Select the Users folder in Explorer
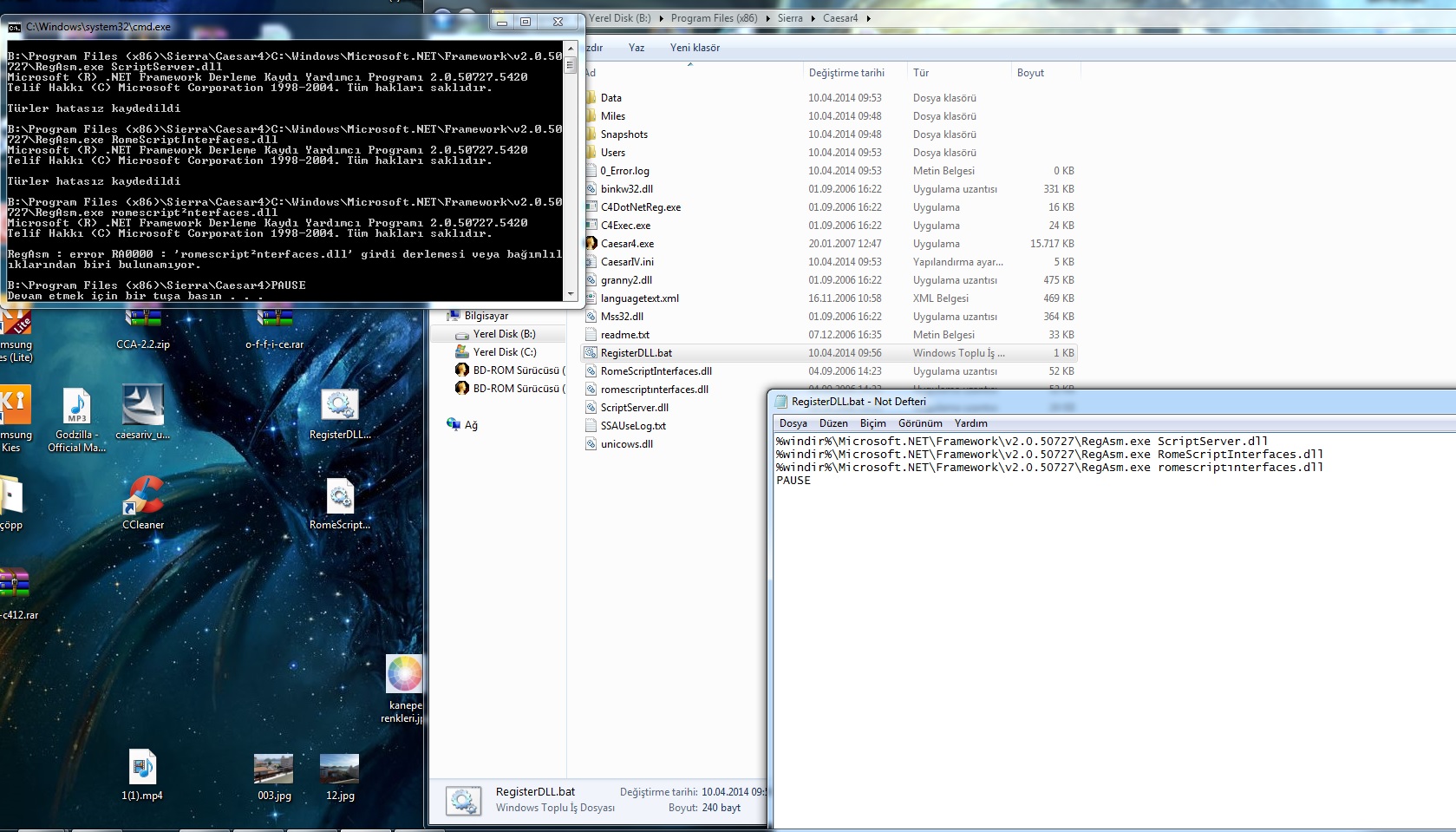Screen dimensions: 1456x832 (613, 153)
